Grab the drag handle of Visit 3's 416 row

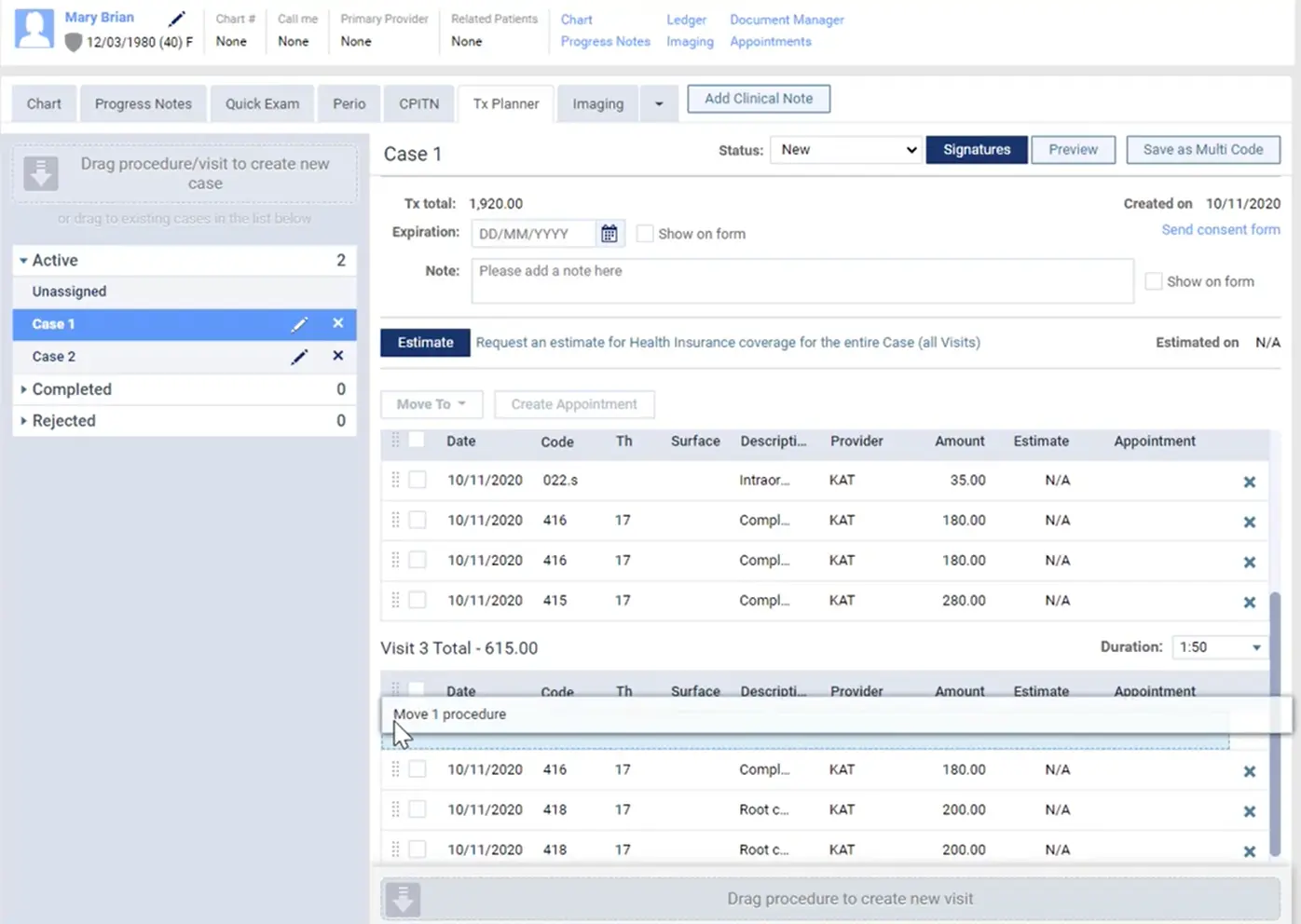395,769
